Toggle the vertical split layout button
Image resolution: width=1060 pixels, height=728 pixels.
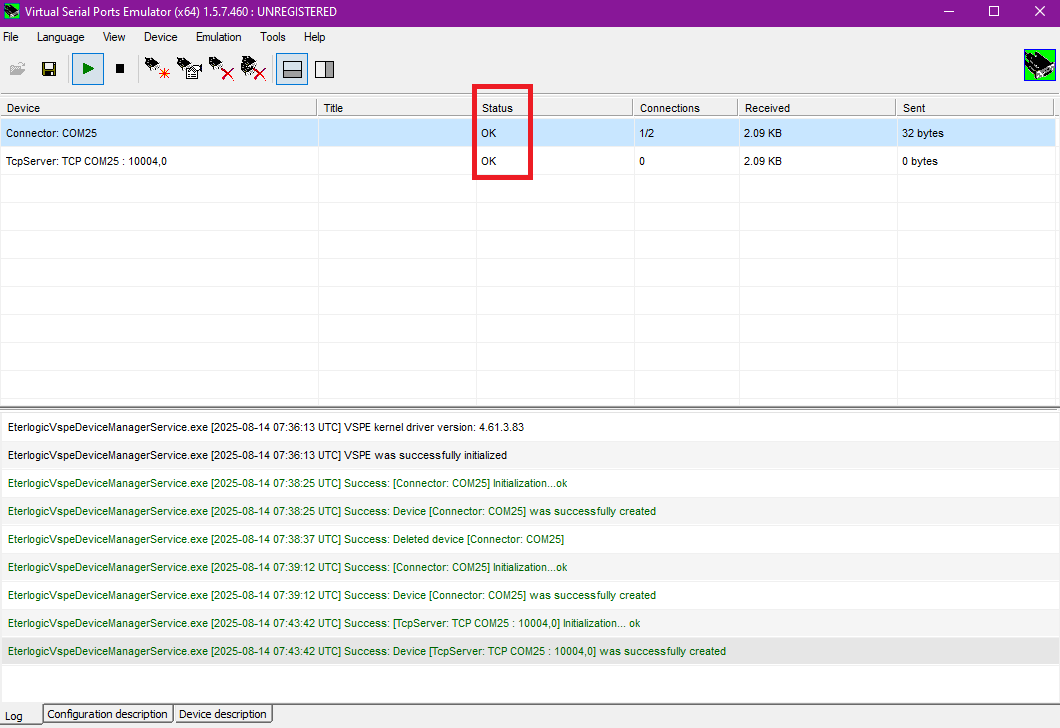tap(324, 69)
